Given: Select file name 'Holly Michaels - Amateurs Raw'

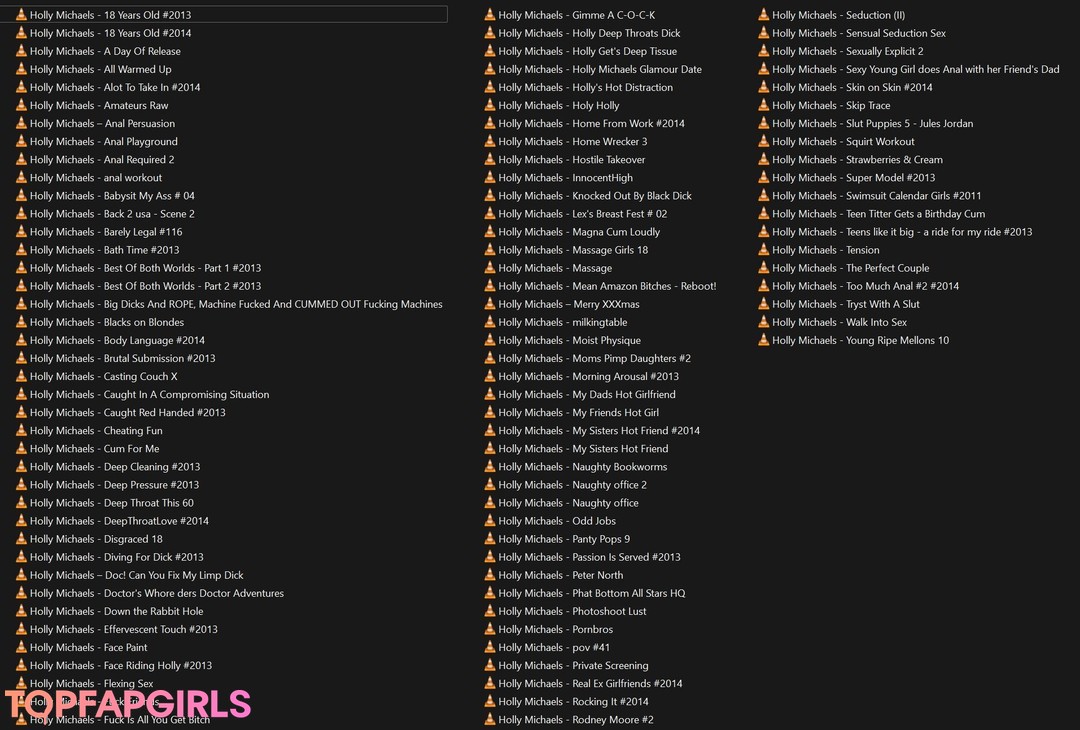Looking at the screenshot, I should coord(98,105).
